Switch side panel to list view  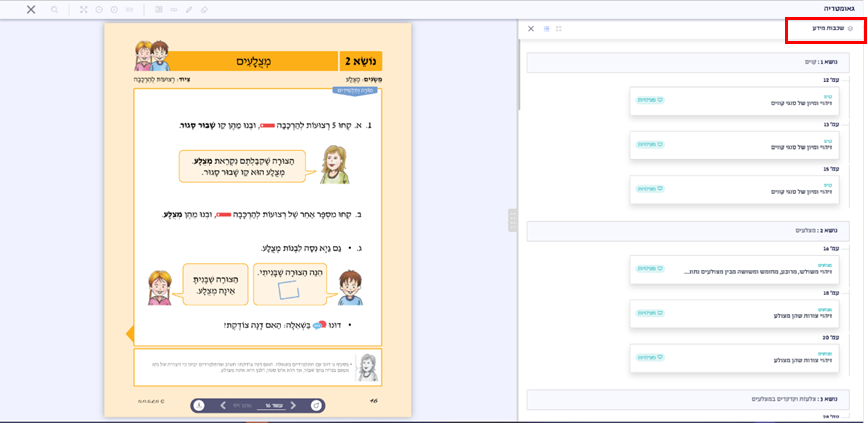coord(546,29)
